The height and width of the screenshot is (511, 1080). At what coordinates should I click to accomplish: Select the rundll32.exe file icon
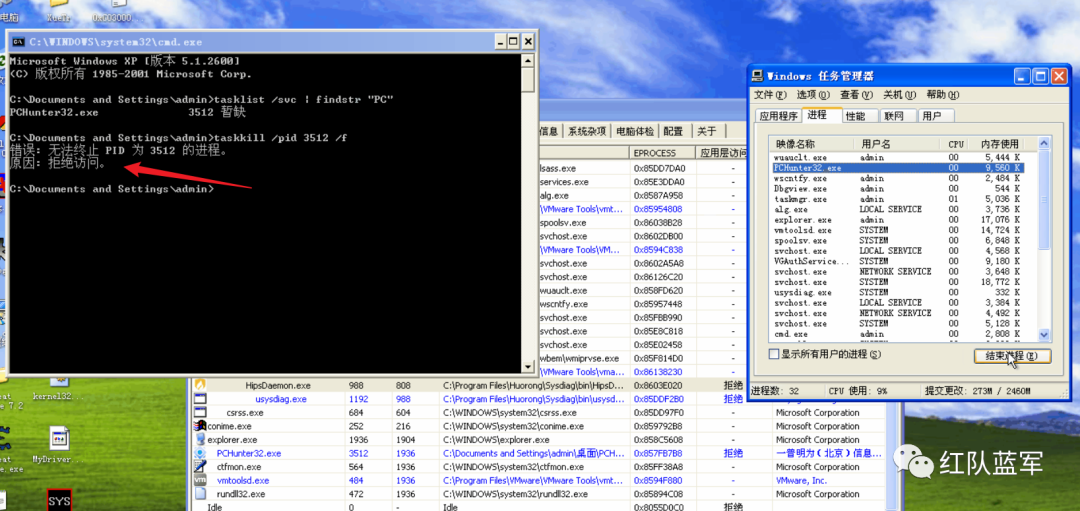point(200,494)
